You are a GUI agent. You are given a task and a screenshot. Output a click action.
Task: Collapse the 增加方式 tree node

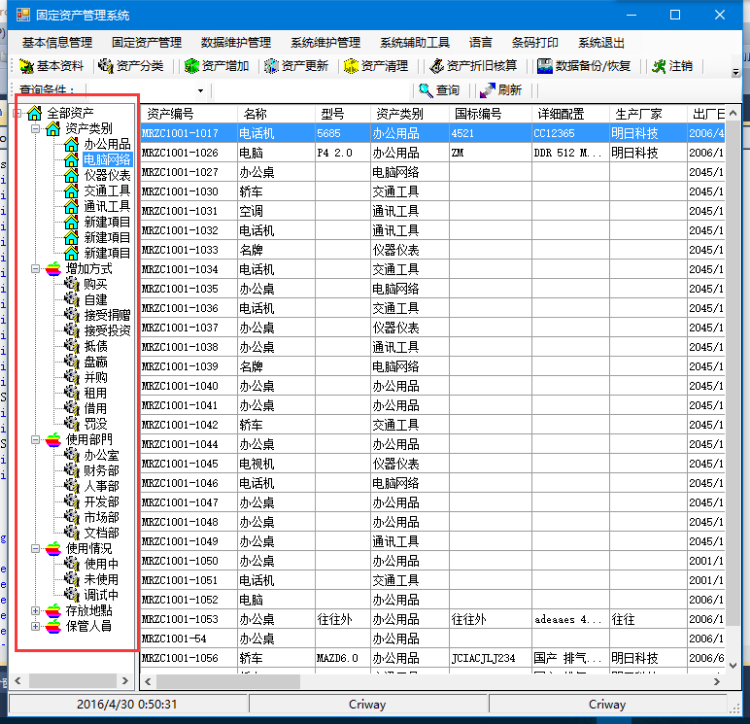[37, 269]
